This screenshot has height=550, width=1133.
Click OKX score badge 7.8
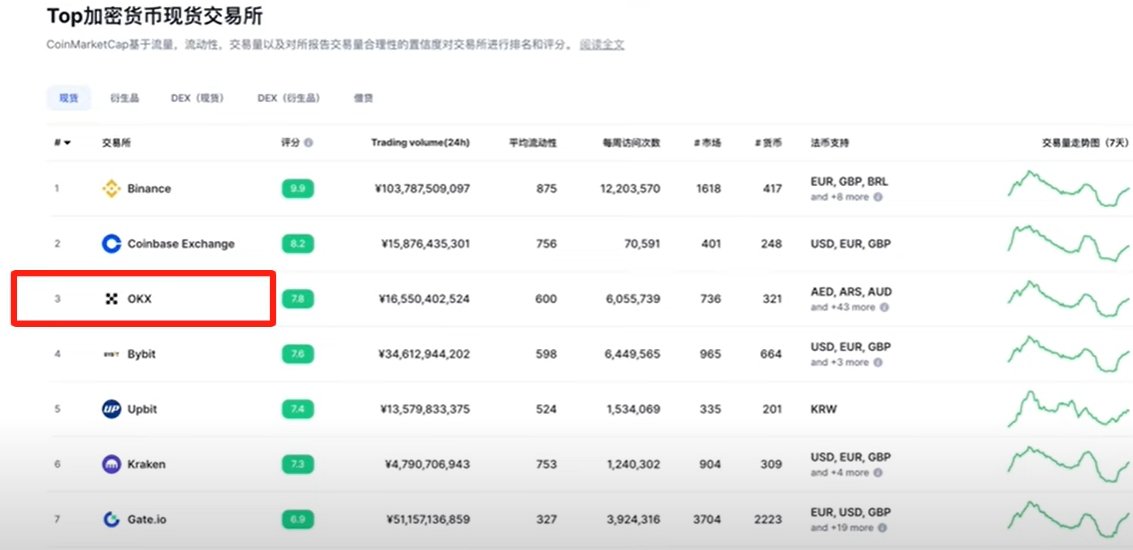pyautogui.click(x=298, y=298)
